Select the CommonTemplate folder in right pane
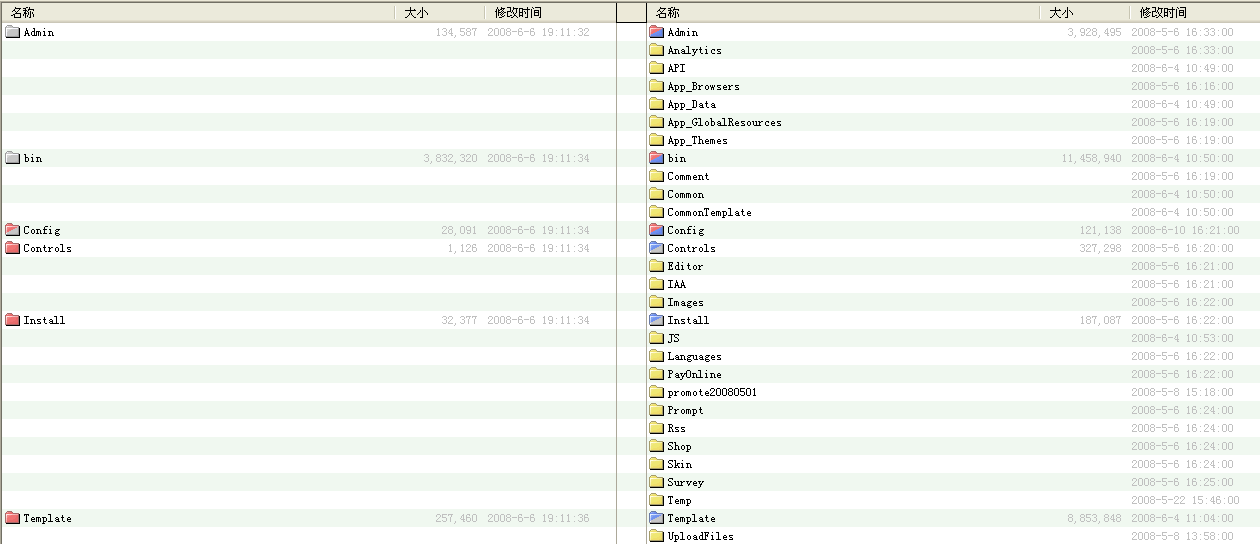The image size is (1260, 544). 709,212
